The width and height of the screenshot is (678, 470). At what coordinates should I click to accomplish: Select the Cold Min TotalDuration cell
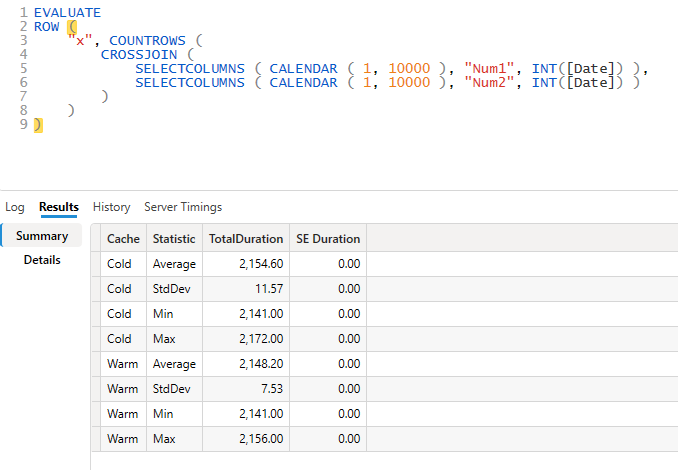click(x=246, y=314)
